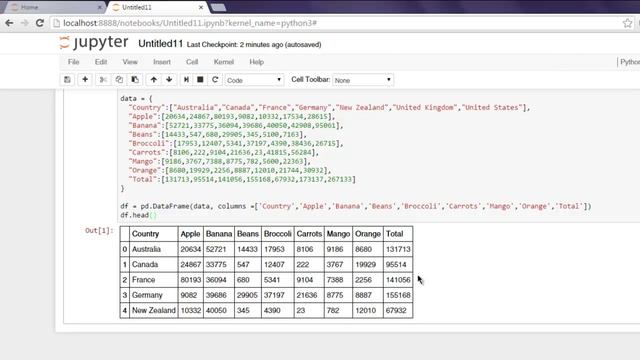Click the pd.DataFrame code line

(356, 207)
